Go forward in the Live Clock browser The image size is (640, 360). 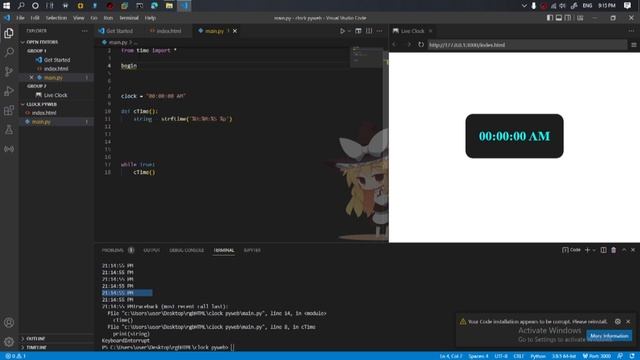409,44
